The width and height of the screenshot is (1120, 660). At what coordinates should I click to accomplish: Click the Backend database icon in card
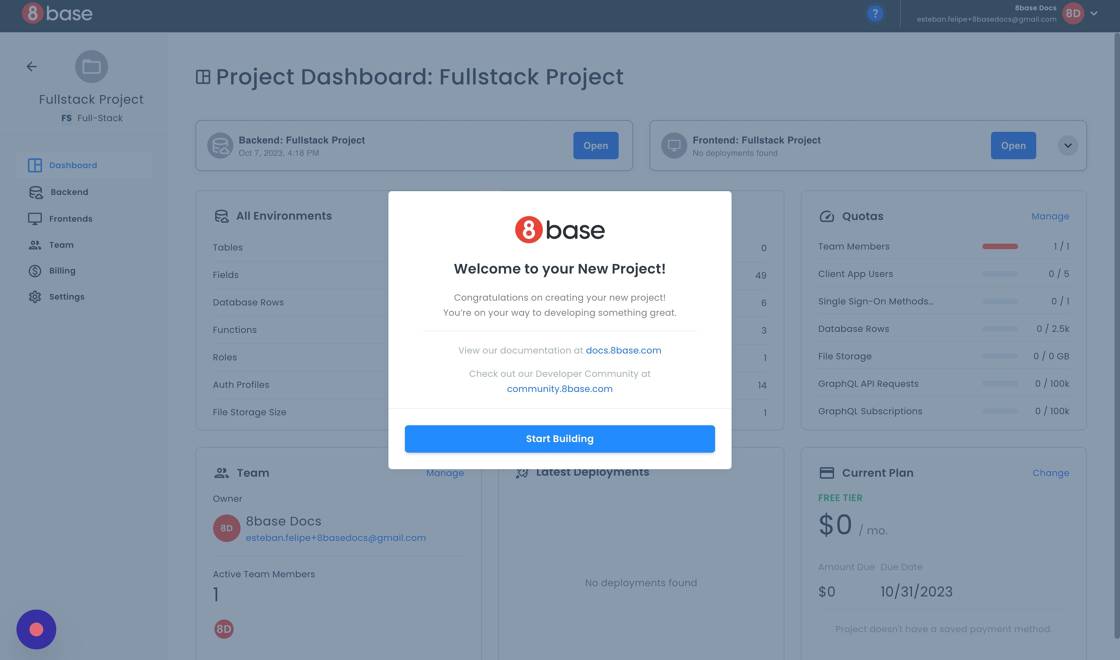click(220, 146)
